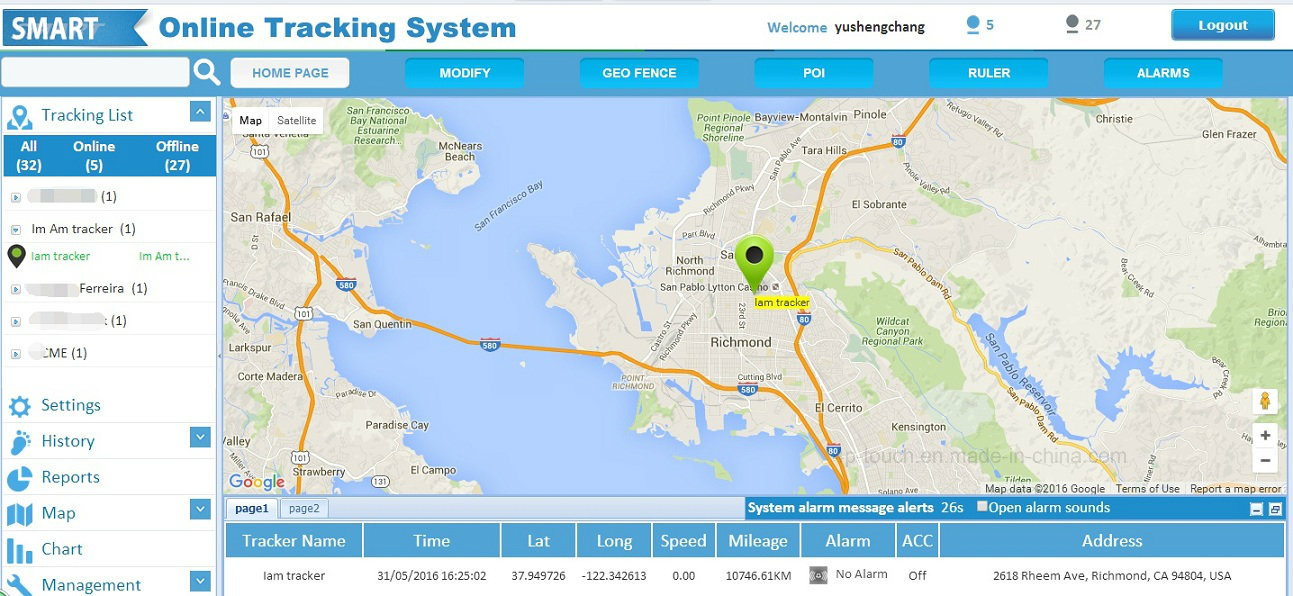1293x596 pixels.
Task: Click the History footprints icon
Action: pos(19,442)
